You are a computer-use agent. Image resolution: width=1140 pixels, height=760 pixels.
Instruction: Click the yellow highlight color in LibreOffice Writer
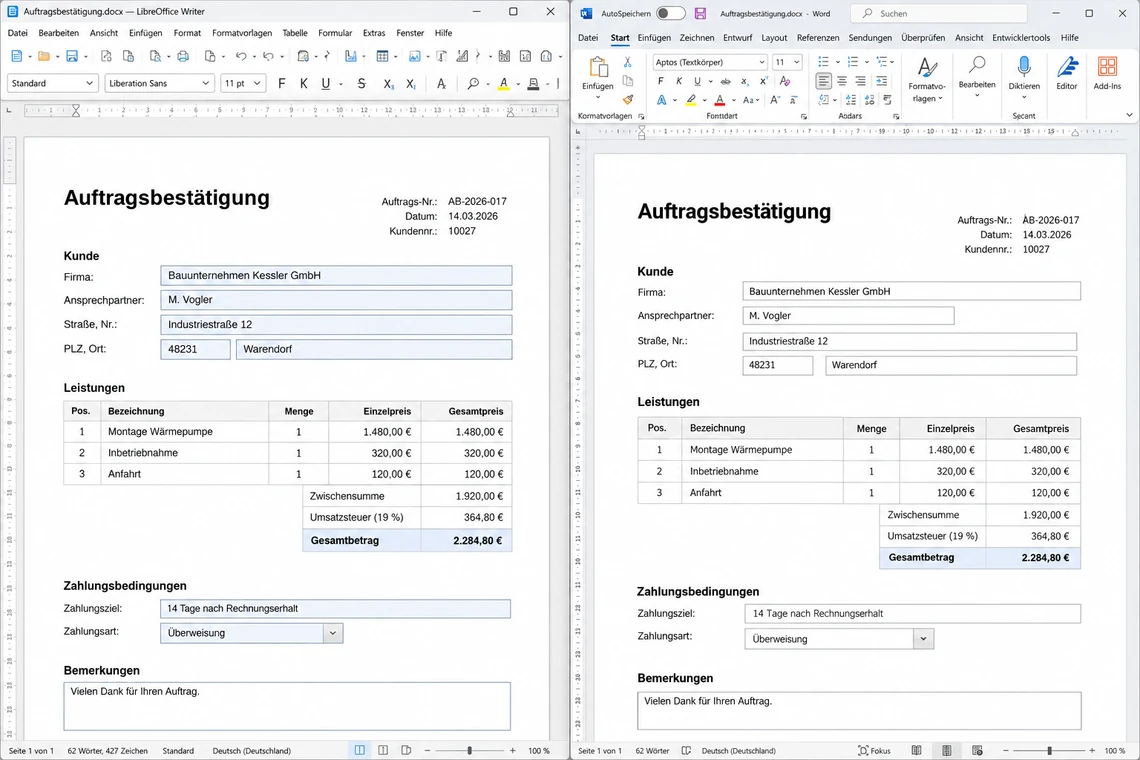tap(503, 84)
